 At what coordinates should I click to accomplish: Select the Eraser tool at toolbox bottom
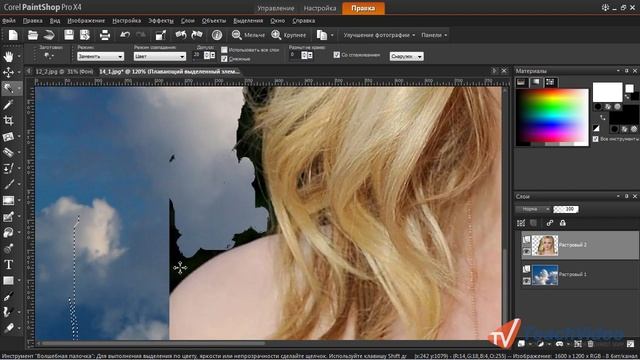click(8, 328)
